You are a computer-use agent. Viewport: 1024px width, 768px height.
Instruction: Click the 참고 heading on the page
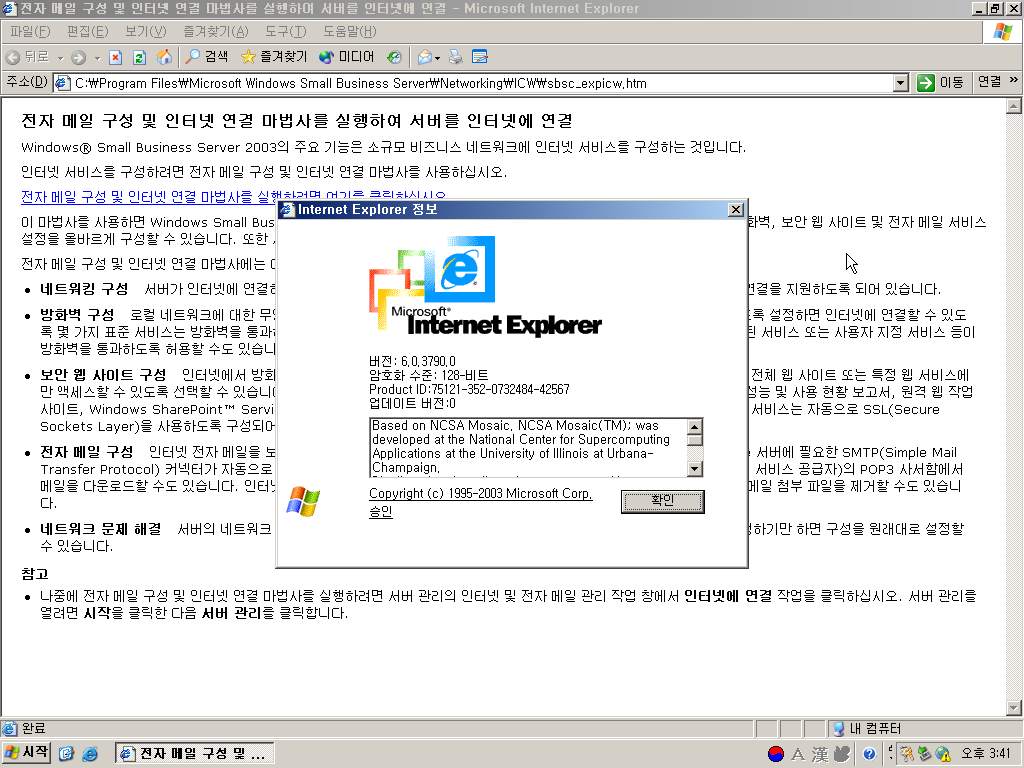click(x=35, y=574)
